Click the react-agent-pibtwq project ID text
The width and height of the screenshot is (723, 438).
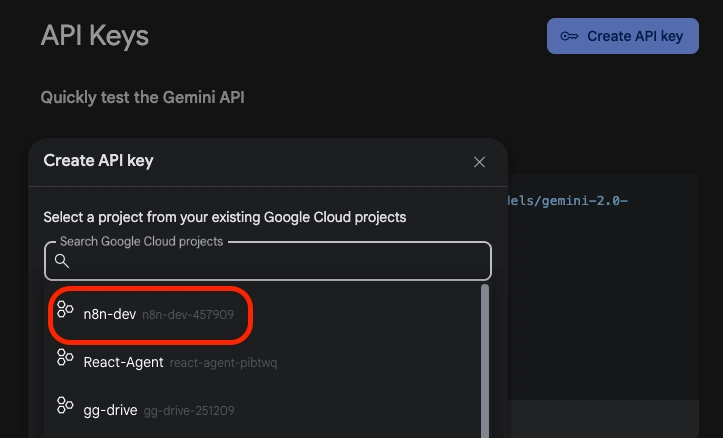pyautogui.click(x=223, y=363)
